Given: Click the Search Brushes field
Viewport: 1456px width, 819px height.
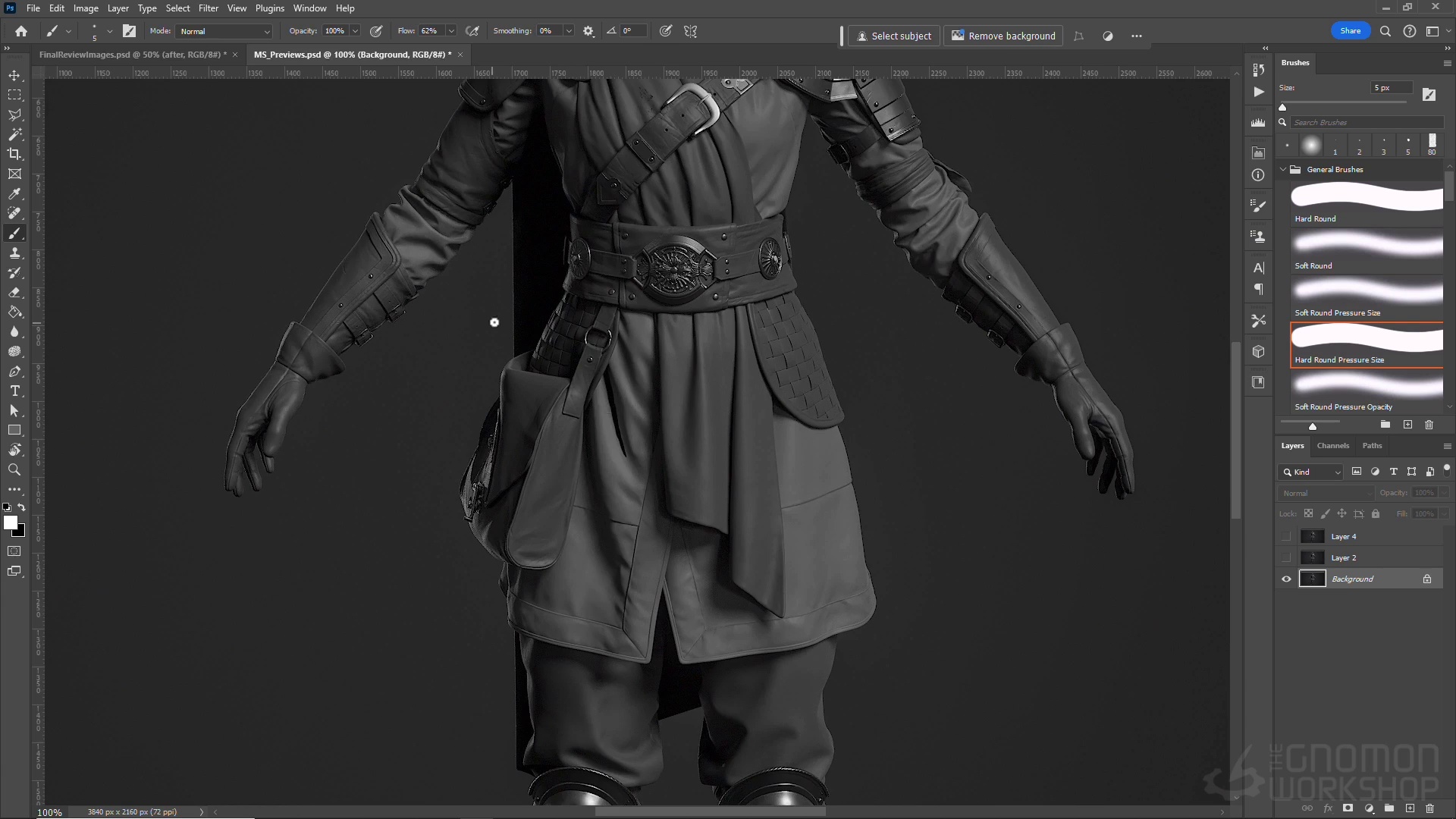Looking at the screenshot, I should 1367,122.
